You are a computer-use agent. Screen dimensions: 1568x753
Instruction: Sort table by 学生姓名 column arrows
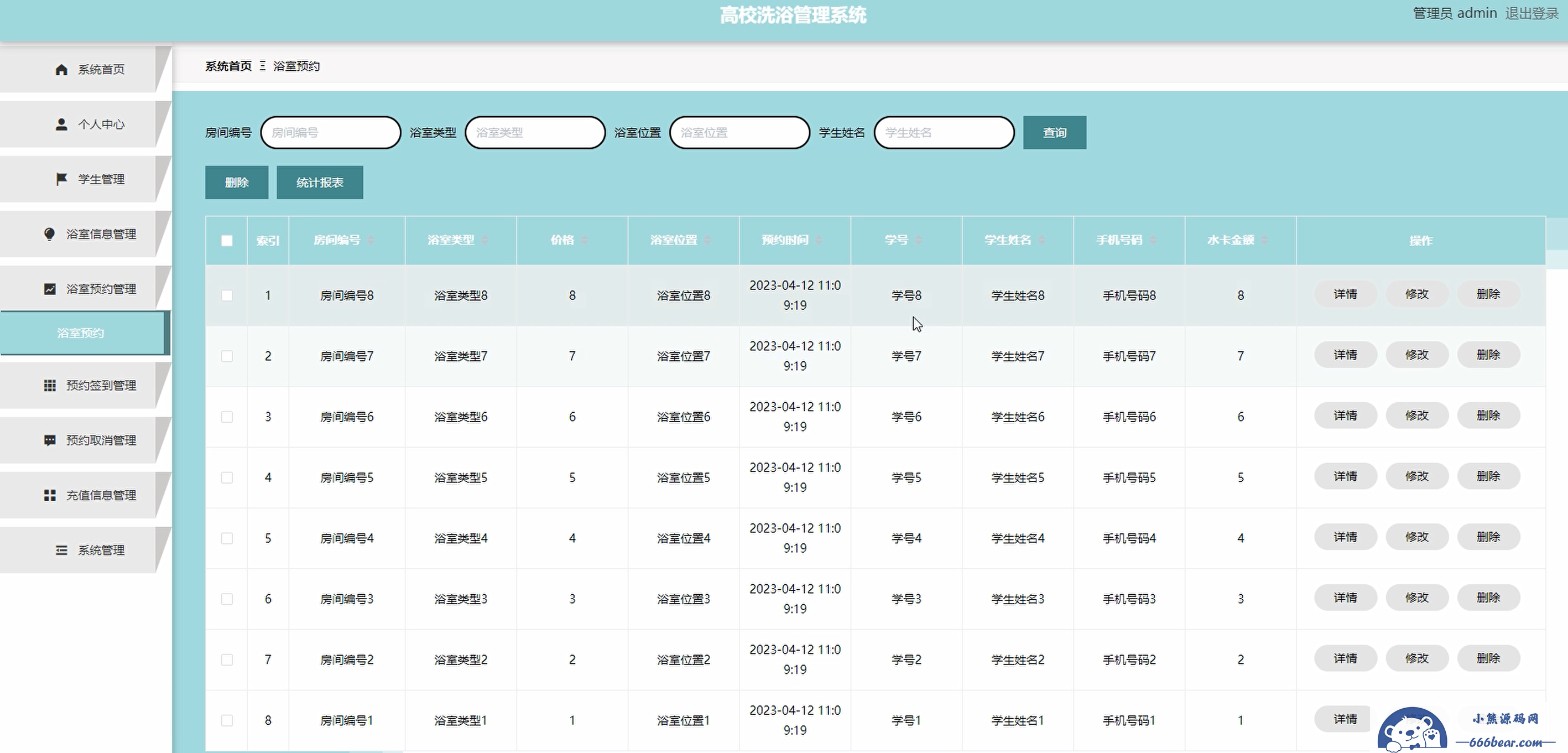[x=1041, y=241]
